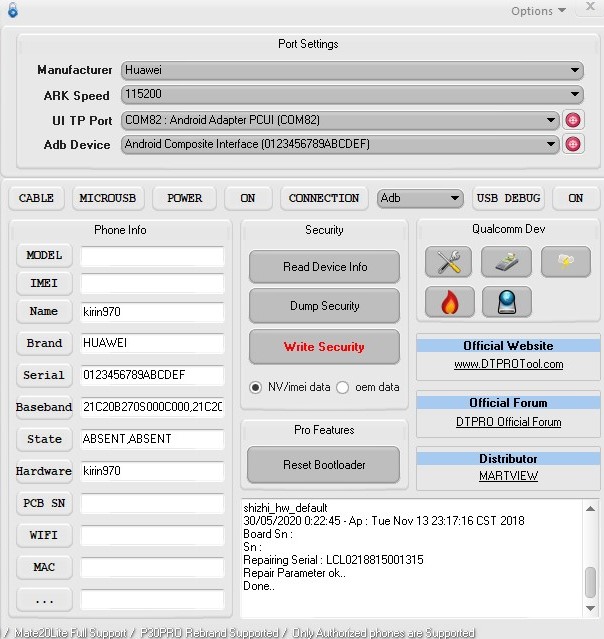604x639 pixels.
Task: Click the ellipsis label button
Action: tap(44, 599)
